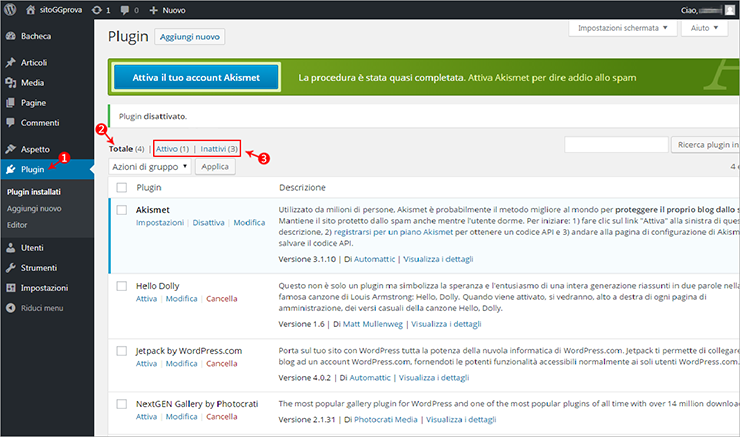Open the sitoGGprova home link in the admin bar
Screen dimensions: 740x437
[53, 10]
